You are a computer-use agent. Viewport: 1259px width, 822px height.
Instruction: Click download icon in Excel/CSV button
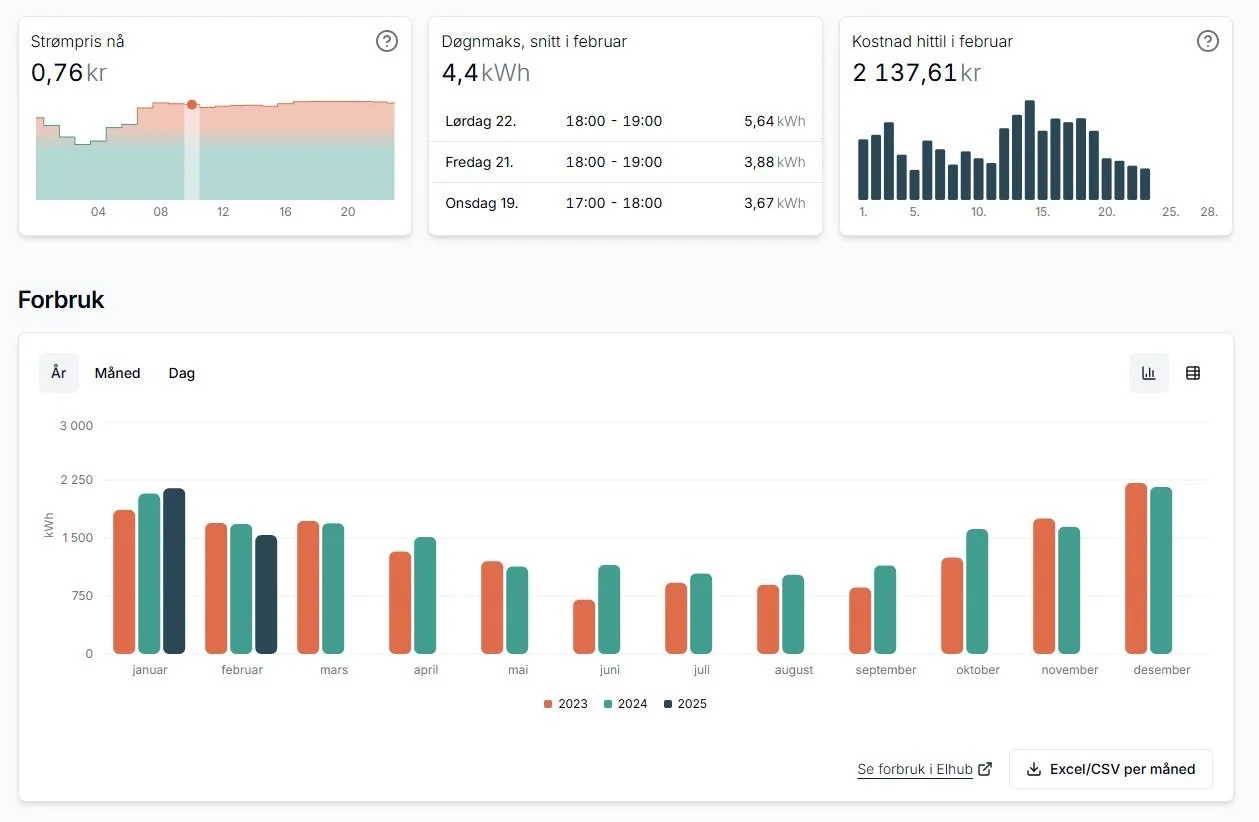(x=1034, y=769)
